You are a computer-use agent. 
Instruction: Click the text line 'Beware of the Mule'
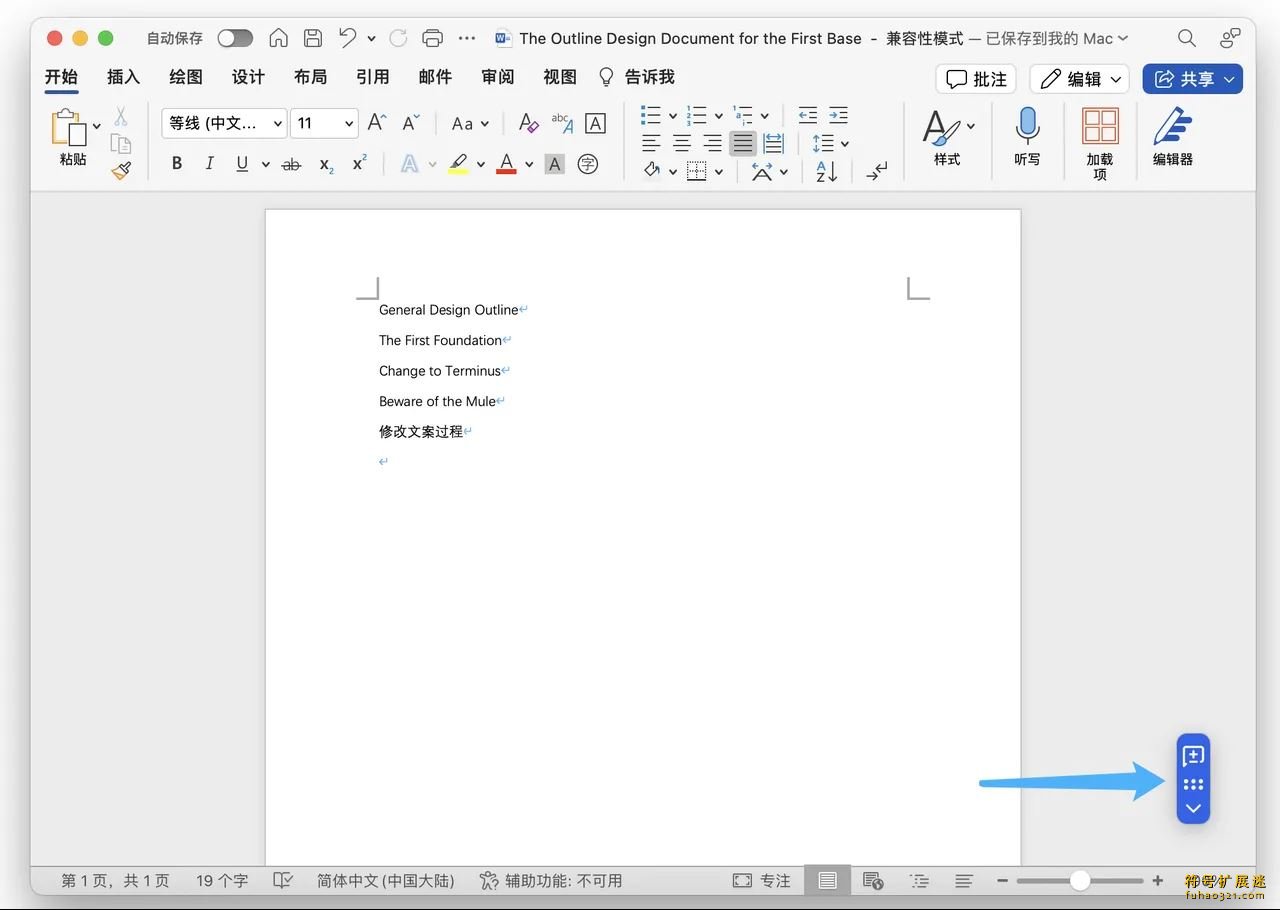[x=437, y=401]
